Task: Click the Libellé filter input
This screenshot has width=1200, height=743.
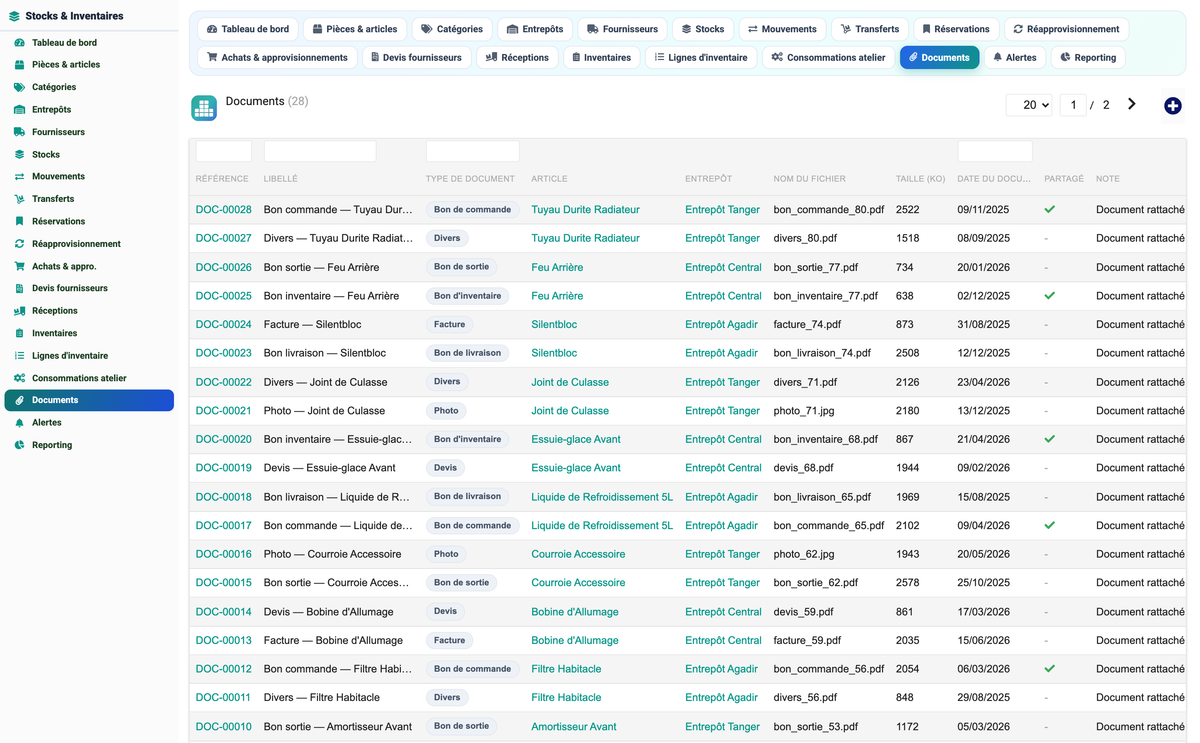Action: [320, 151]
